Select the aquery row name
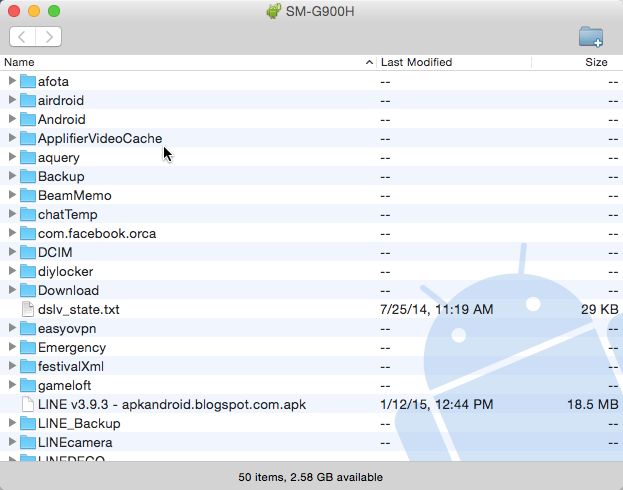 [59, 158]
